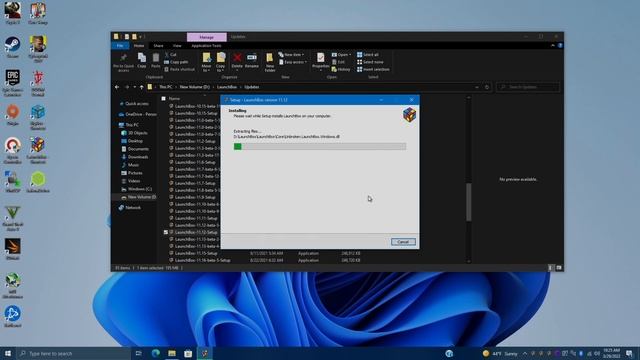Uncheck the LaunchBox-11.12-Setup file checkbox
The image size is (640, 360).
click(166, 232)
